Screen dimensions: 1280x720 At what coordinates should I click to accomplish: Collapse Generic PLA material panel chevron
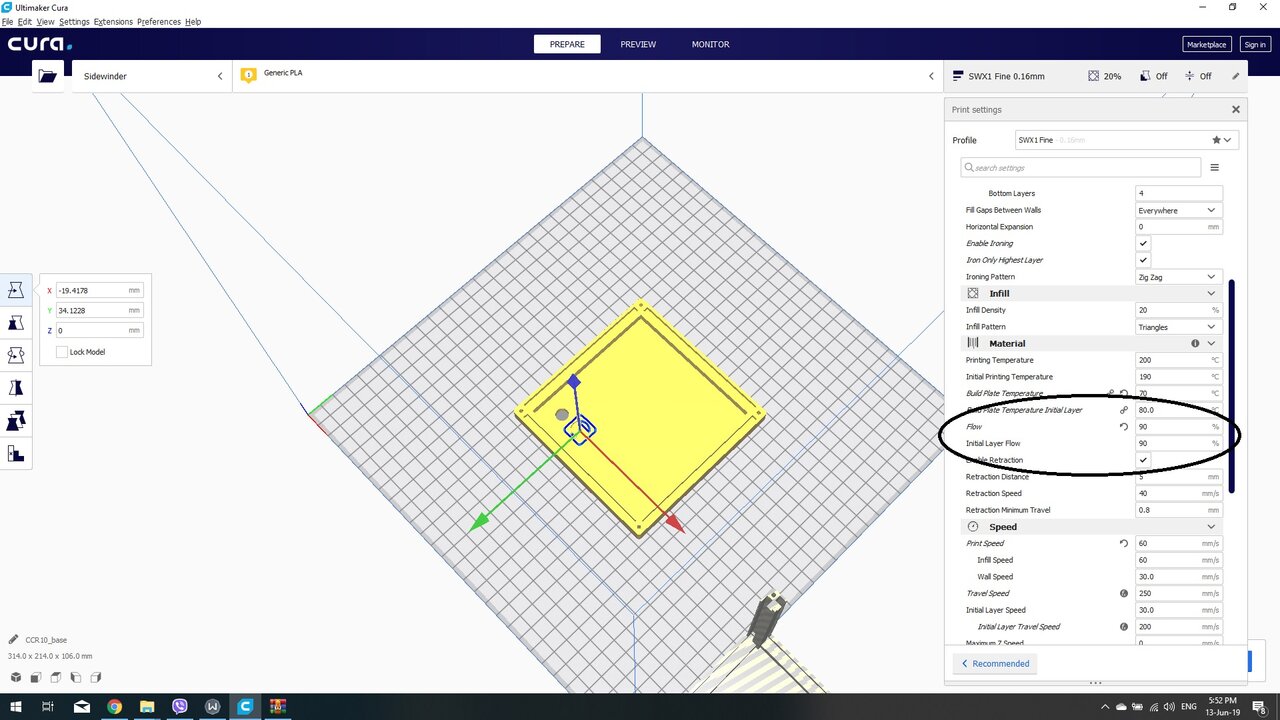pyautogui.click(x=931, y=76)
